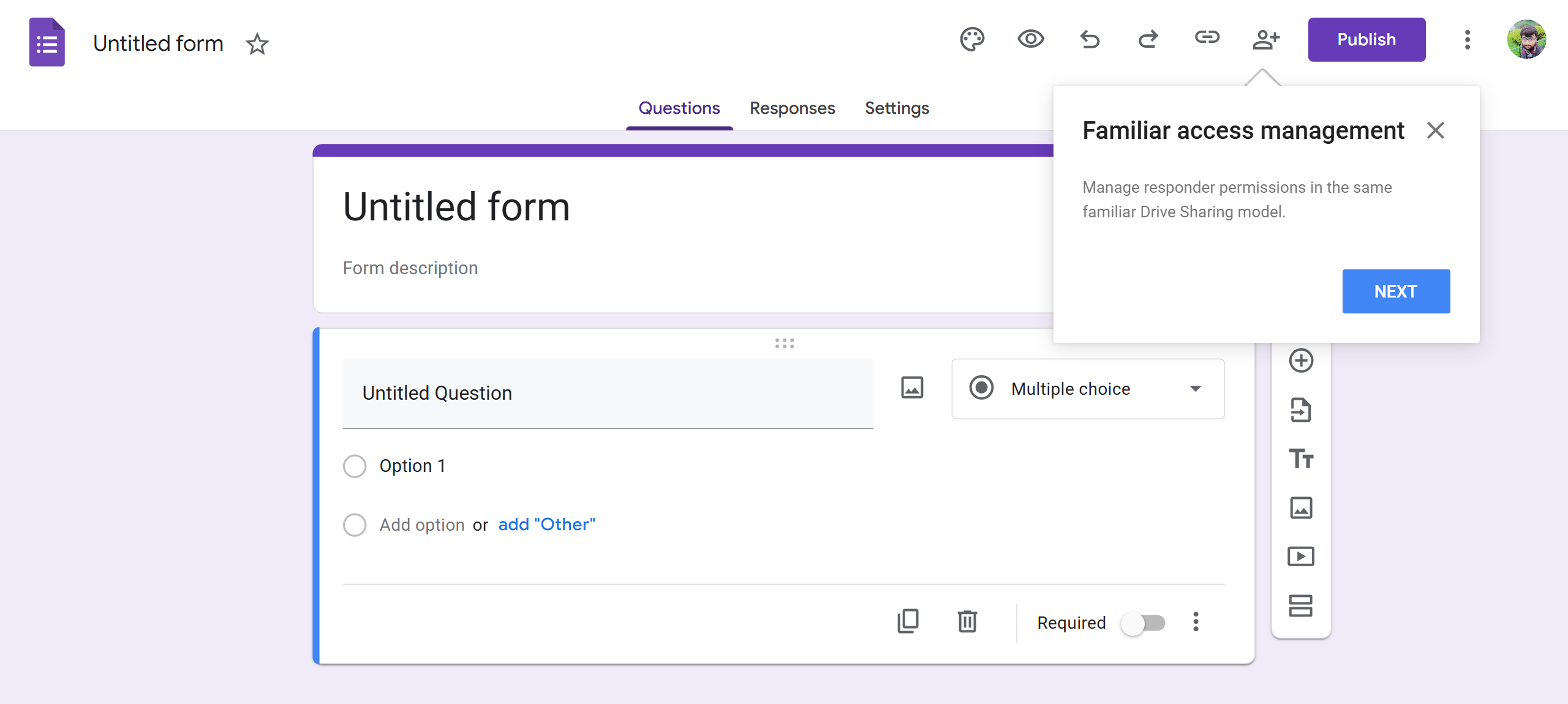The width and height of the screenshot is (1568, 704).
Task: Toggle the Required switch on
Action: pos(1143,623)
